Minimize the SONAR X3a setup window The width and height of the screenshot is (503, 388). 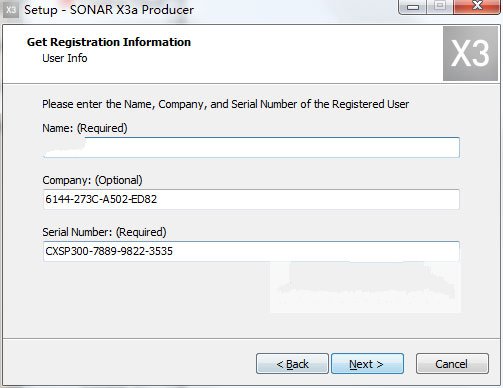point(413,7)
